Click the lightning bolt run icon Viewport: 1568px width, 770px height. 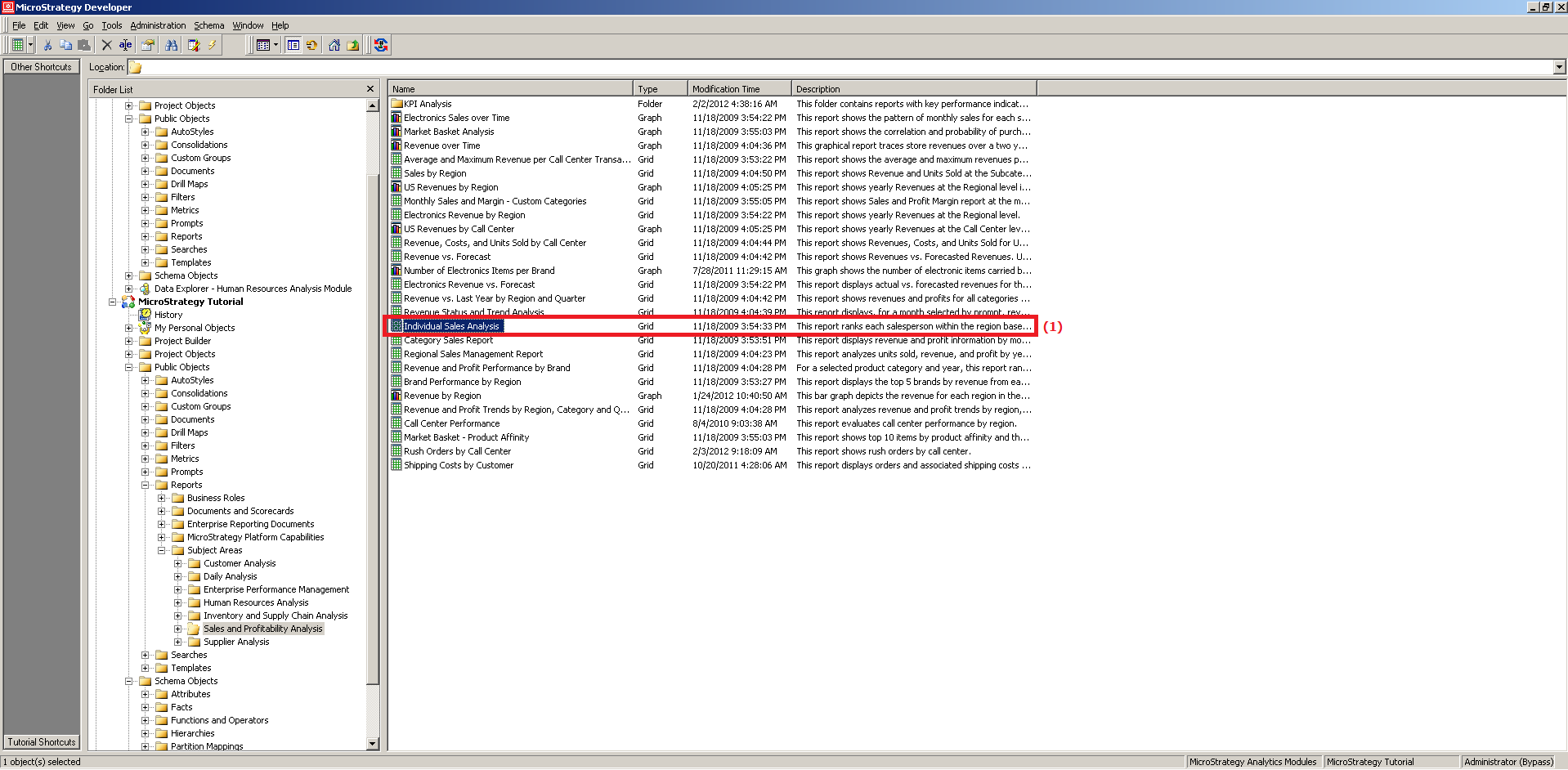pyautogui.click(x=213, y=46)
